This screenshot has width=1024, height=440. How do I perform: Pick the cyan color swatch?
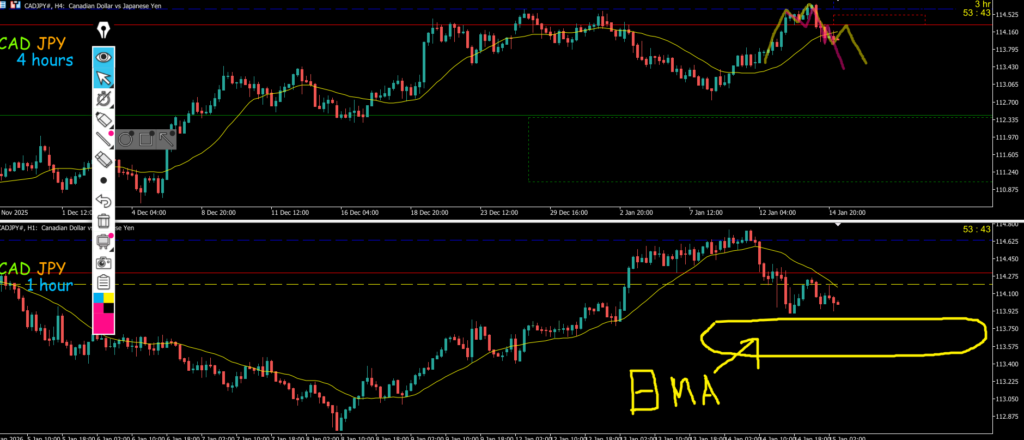(98, 298)
